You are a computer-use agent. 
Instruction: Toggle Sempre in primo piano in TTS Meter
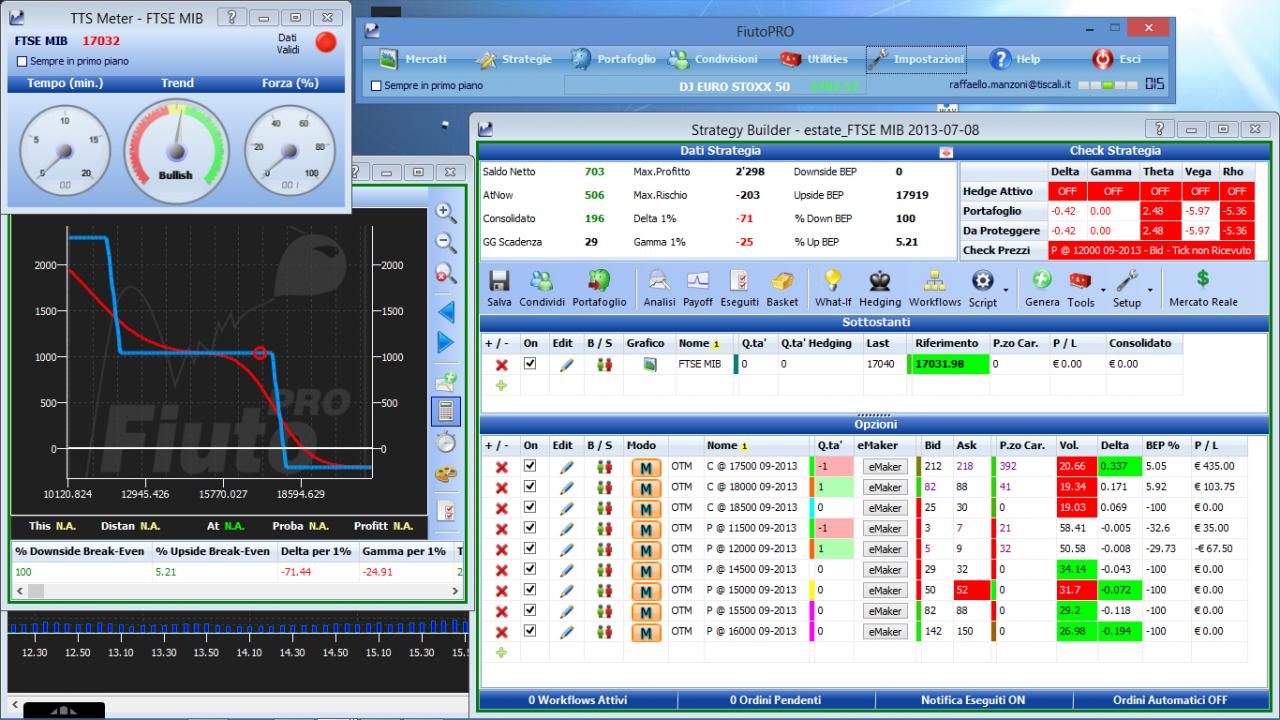pos(23,61)
